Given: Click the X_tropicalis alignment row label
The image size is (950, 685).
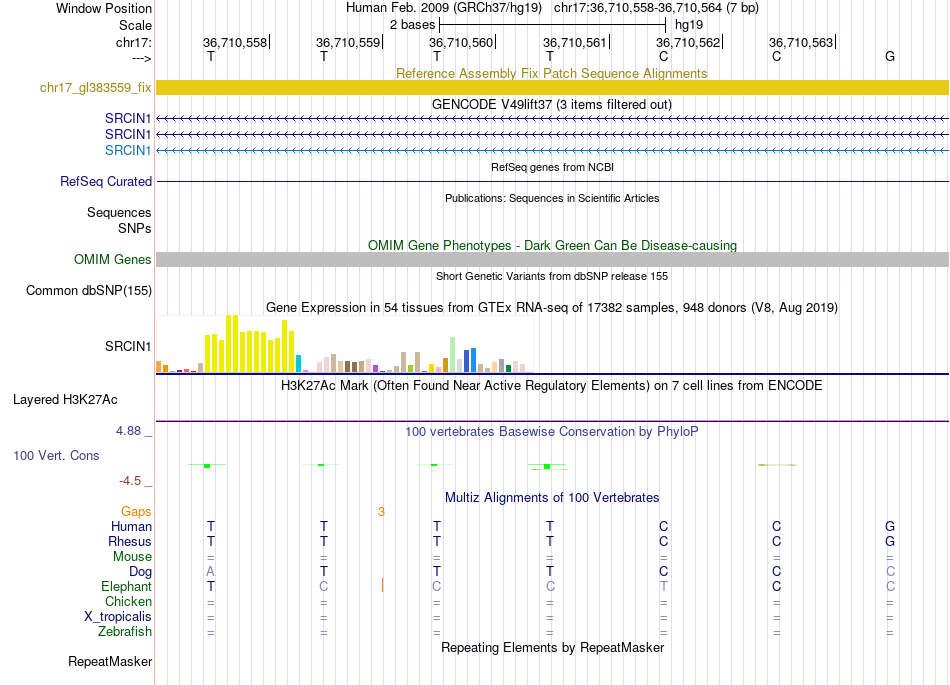Looking at the screenshot, I should pos(118,617).
